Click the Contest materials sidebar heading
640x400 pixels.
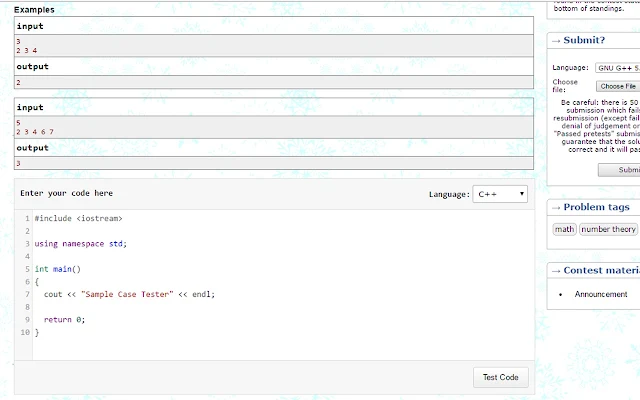click(602, 270)
